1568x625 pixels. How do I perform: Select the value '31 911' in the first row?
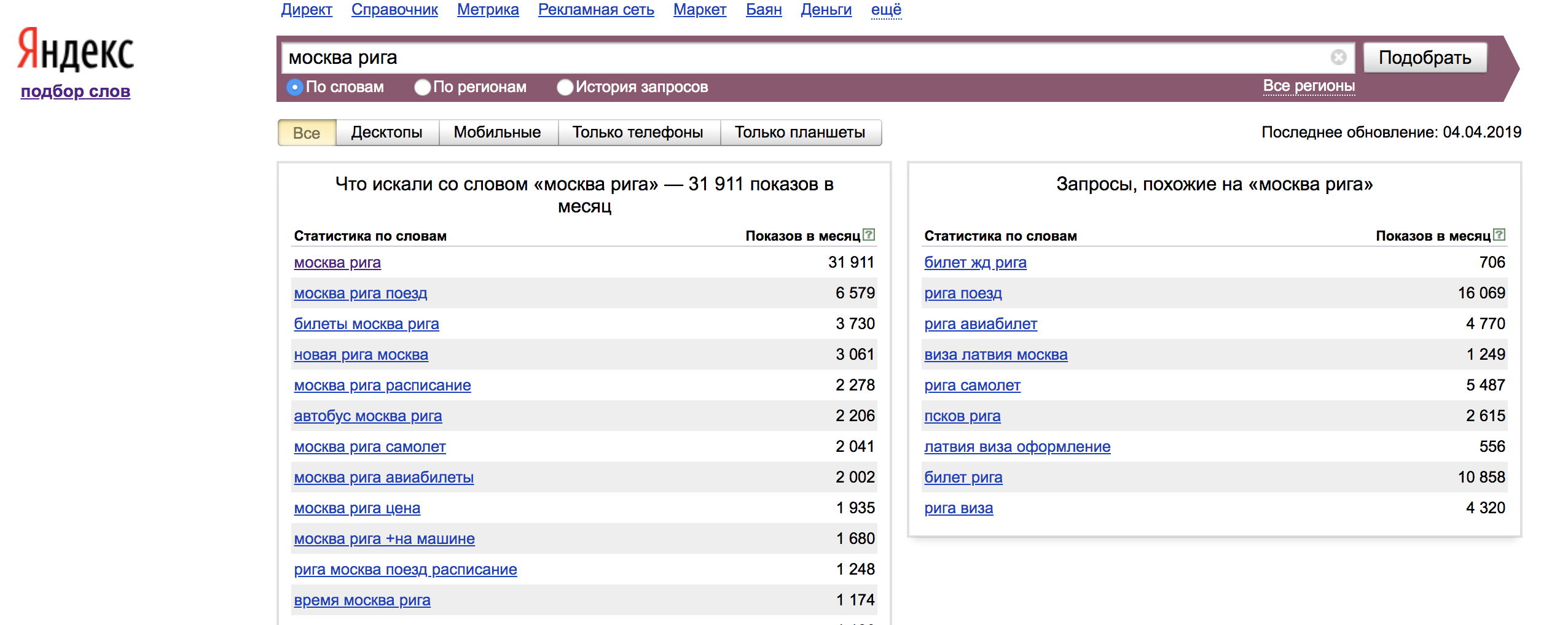pyautogui.click(x=851, y=263)
